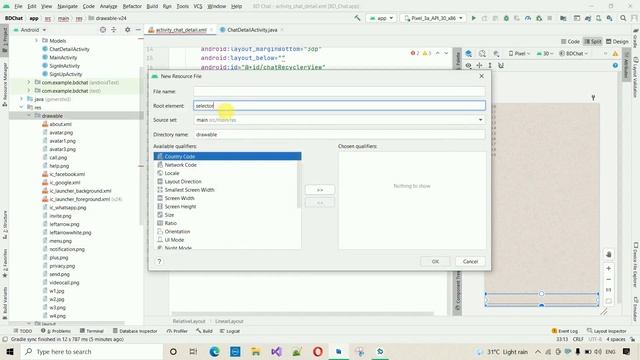Click the zoom in plus on design preview
The height and width of the screenshot is (360, 640).
(608, 269)
